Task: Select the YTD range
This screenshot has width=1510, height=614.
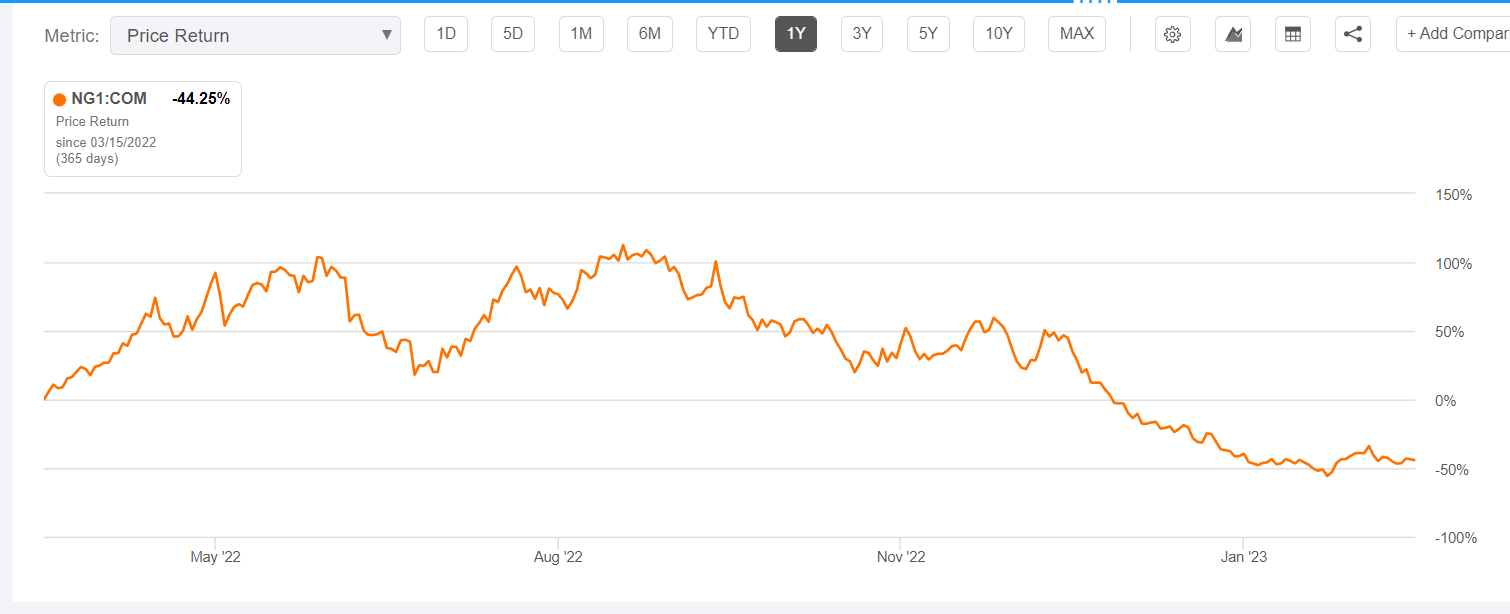Action: 723,34
